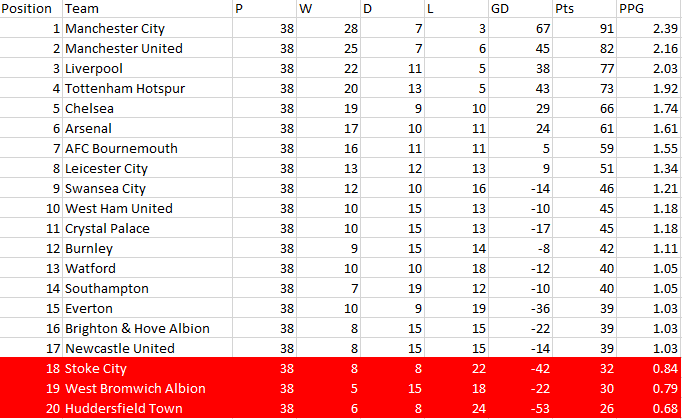
Task: Click the Stoke City cell in red row
Action: tap(147, 369)
